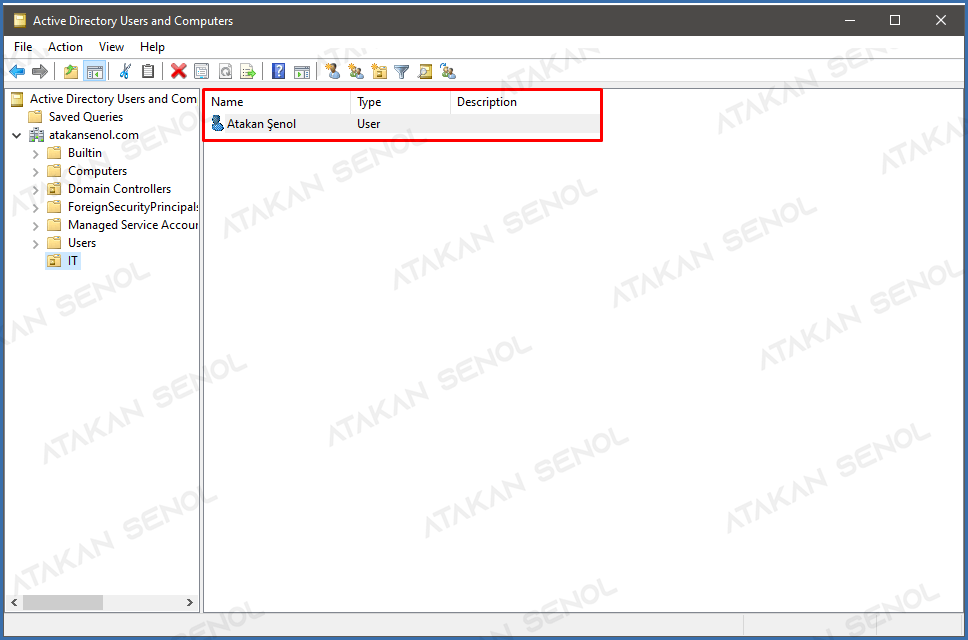Click the Cut scissors icon

point(125,72)
